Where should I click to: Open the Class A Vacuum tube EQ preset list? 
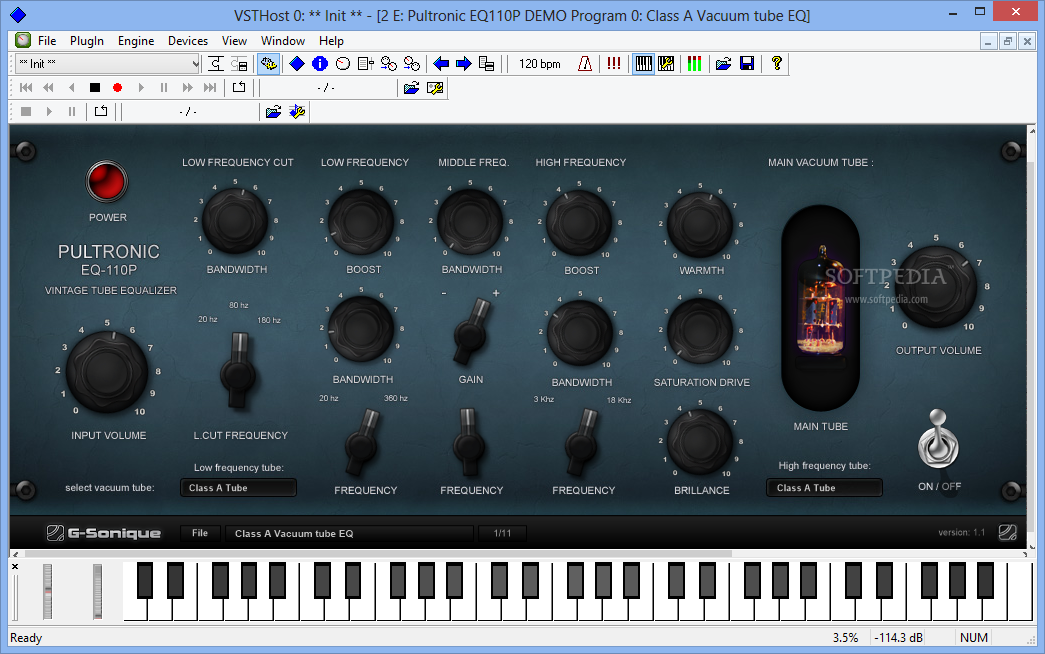[349, 533]
